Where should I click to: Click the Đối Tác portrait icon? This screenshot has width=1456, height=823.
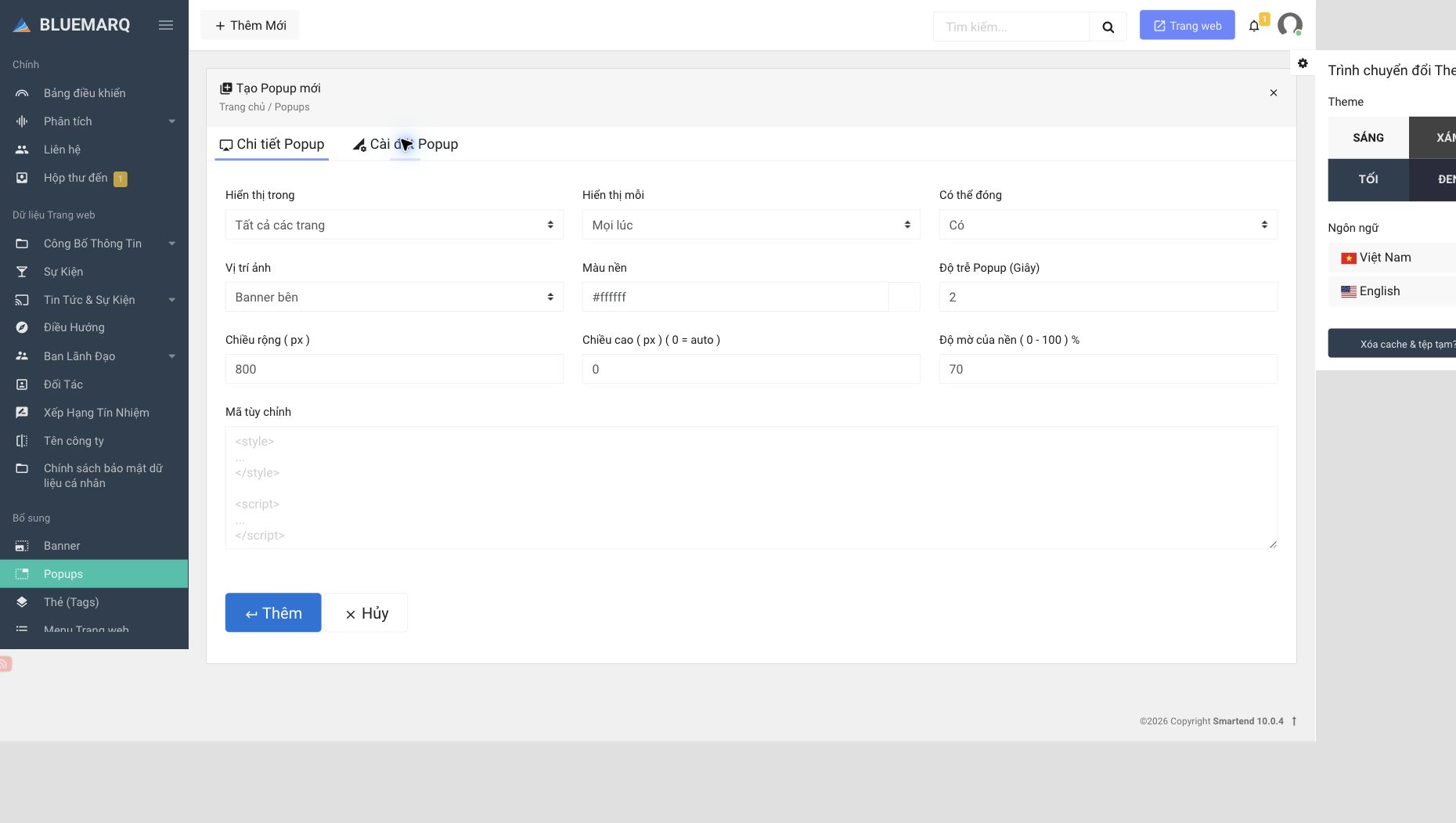click(x=22, y=384)
